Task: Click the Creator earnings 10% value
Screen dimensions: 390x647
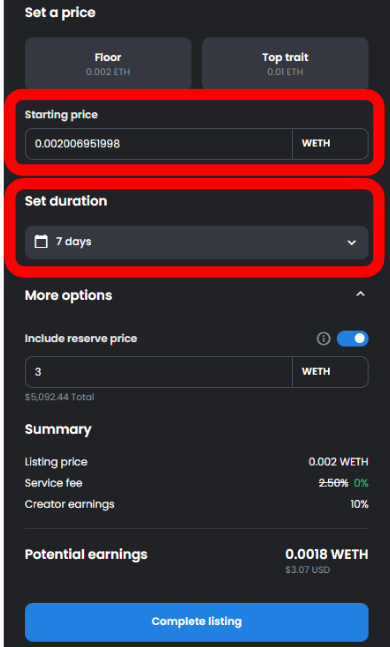Action: (359, 504)
